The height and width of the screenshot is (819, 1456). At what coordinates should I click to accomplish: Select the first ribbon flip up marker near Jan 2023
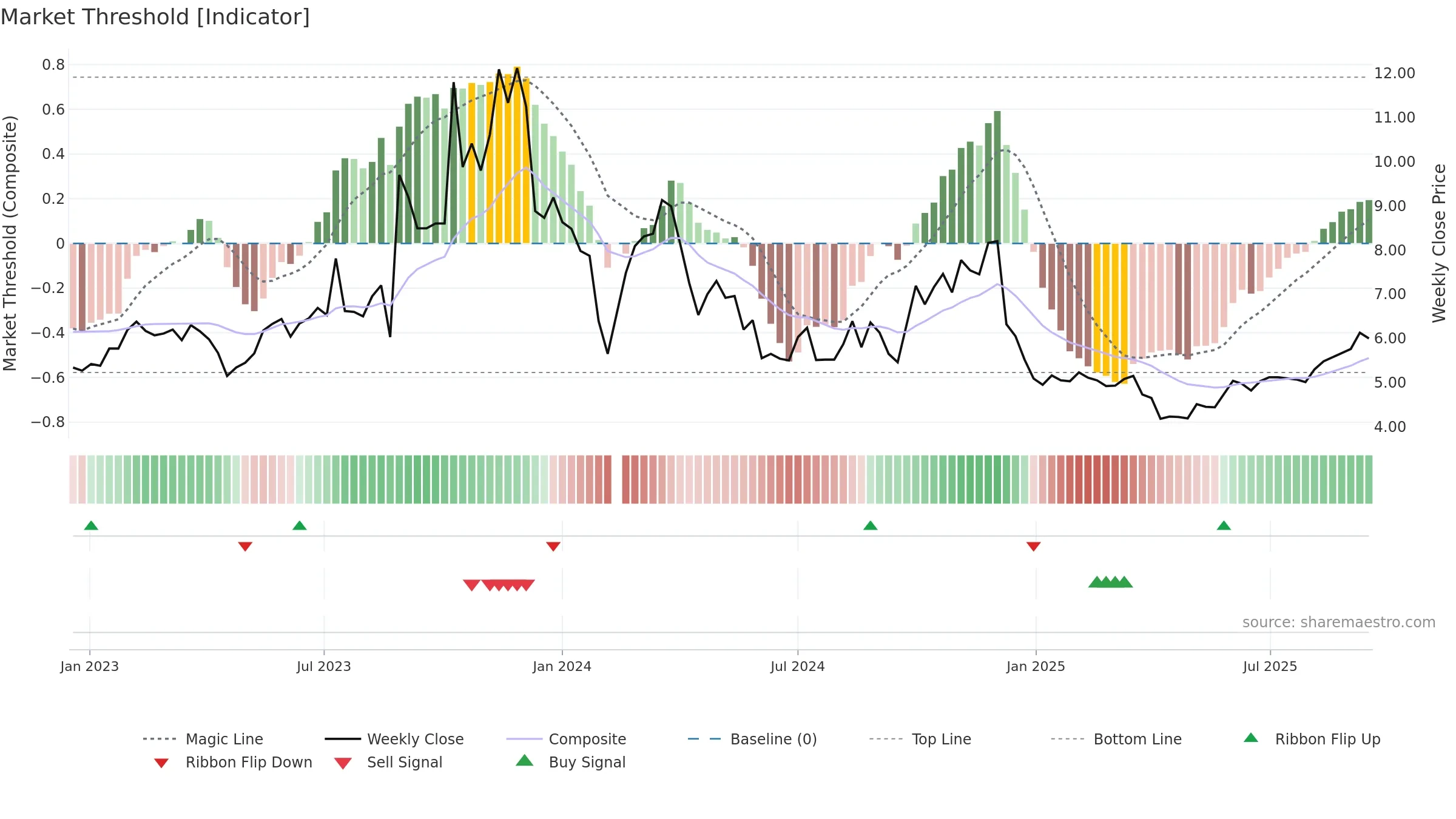91,525
